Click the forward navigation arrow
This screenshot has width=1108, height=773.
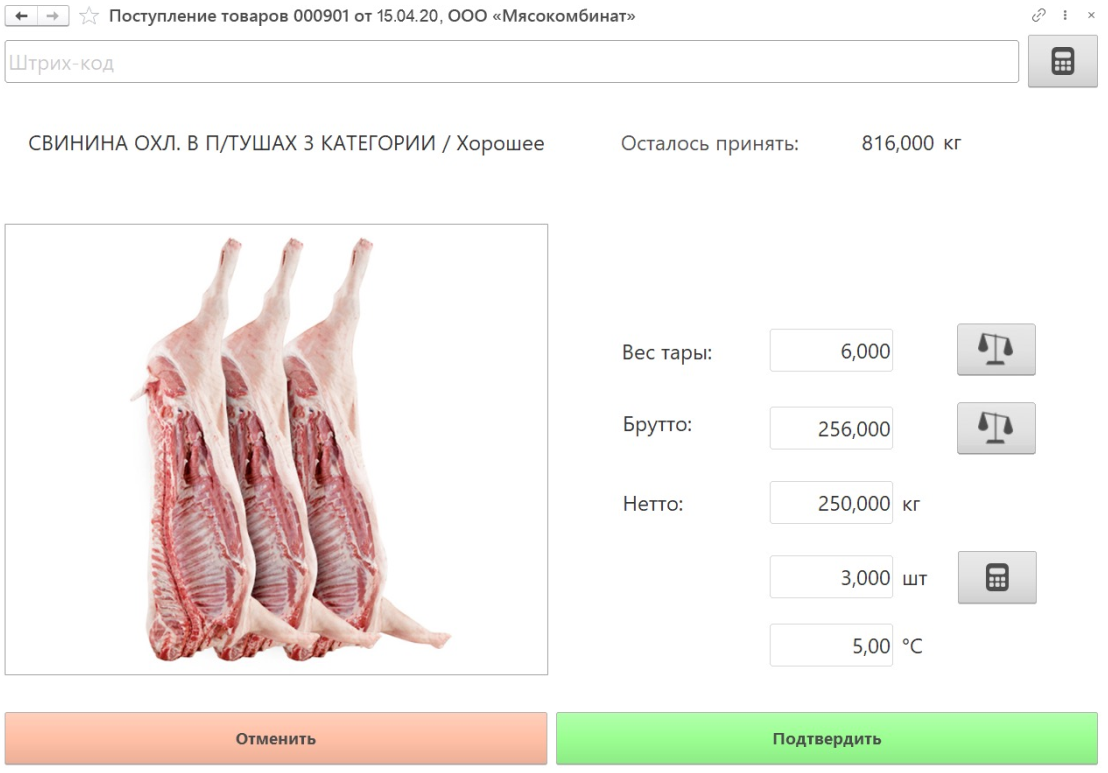53,16
